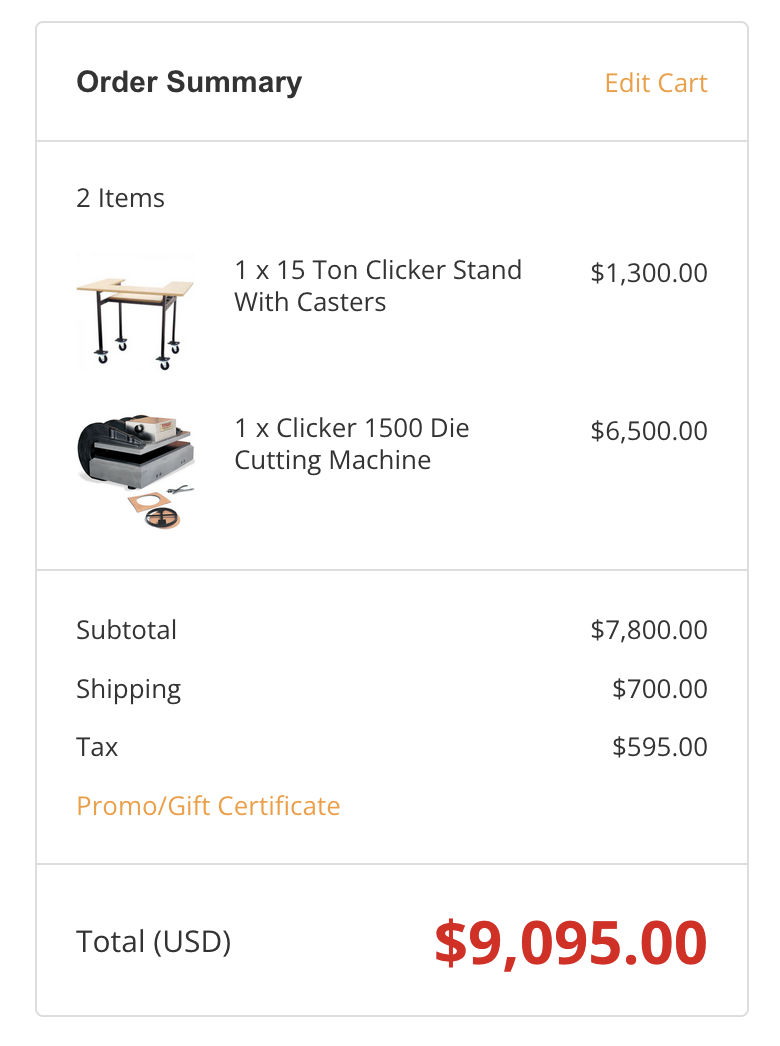This screenshot has height=1046, width=780.
Task: Click the $1,300.00 item price
Action: [x=649, y=273]
